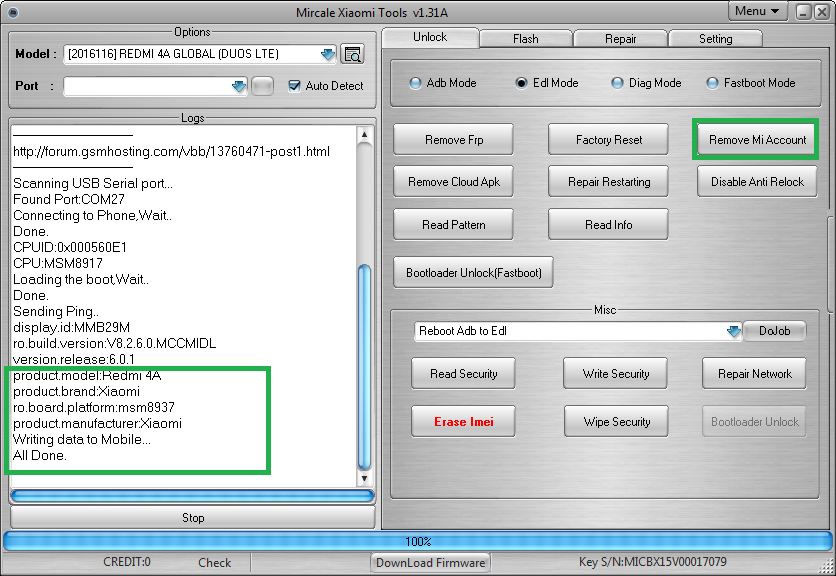Click Bootloader Unlock(Fastboot) button
Viewport: 836px width, 576px height.
point(473,273)
